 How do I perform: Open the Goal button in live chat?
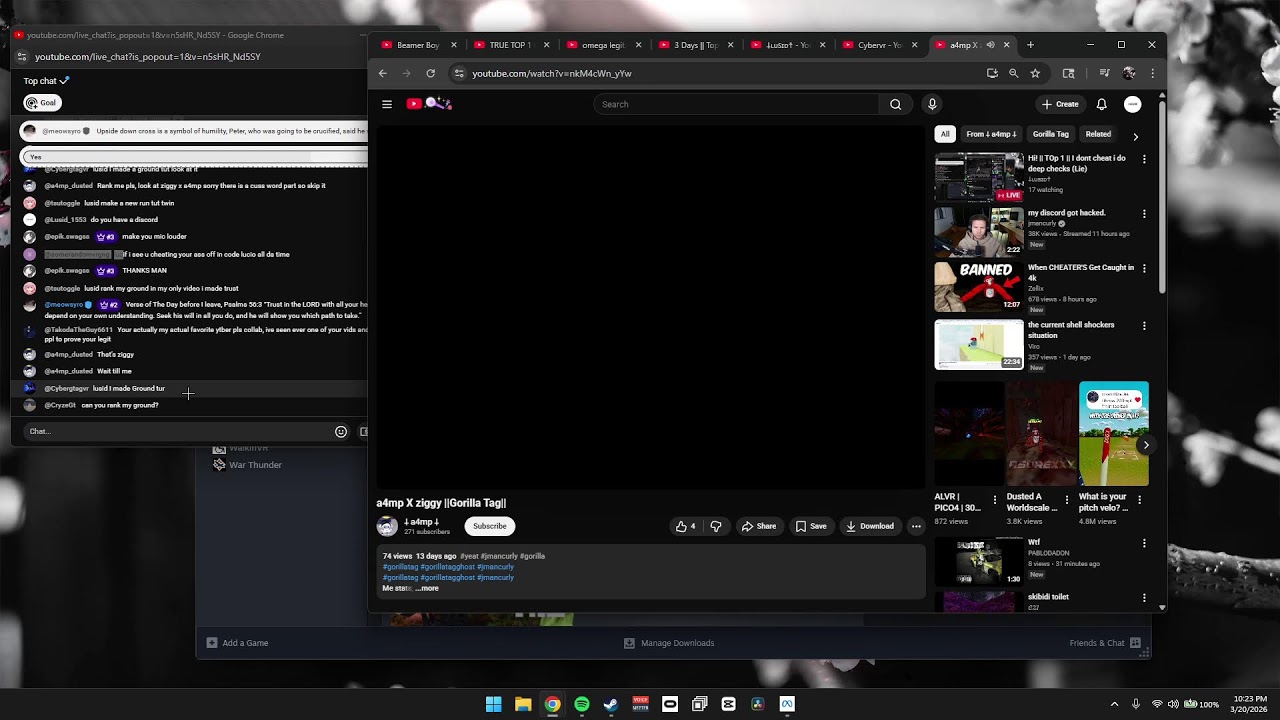(x=43, y=103)
